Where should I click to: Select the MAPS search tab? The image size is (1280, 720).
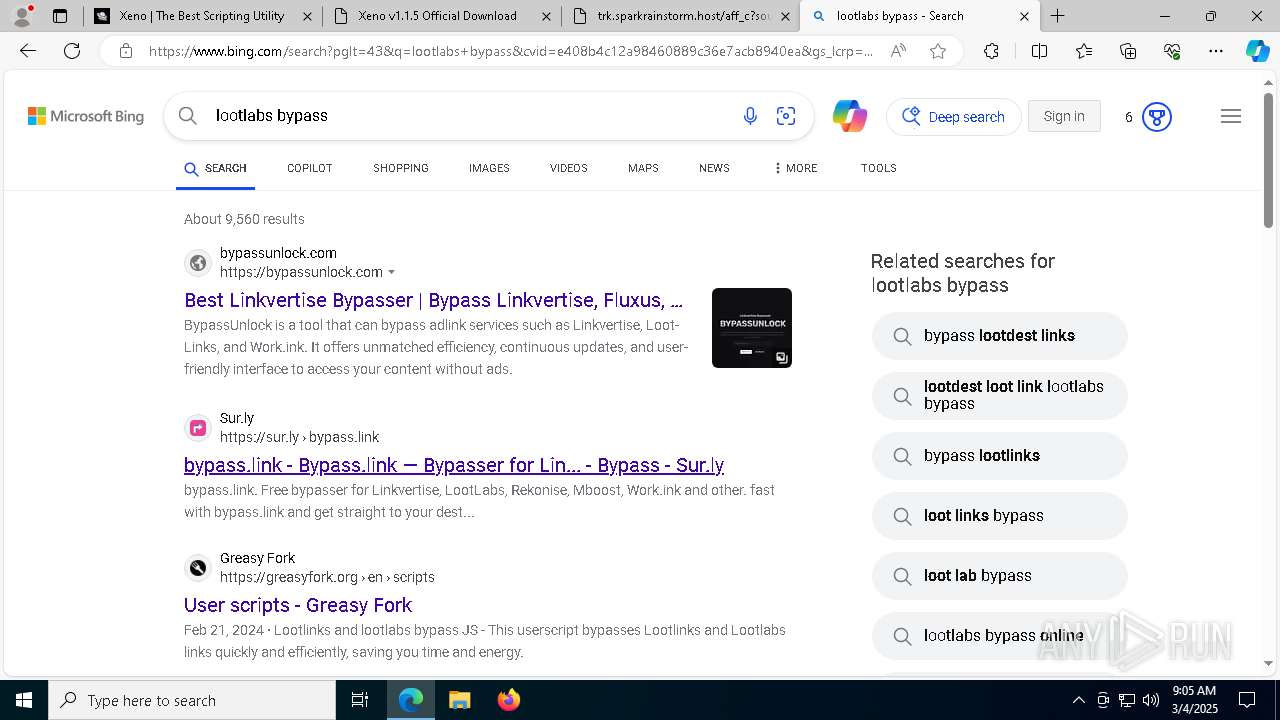pos(643,168)
